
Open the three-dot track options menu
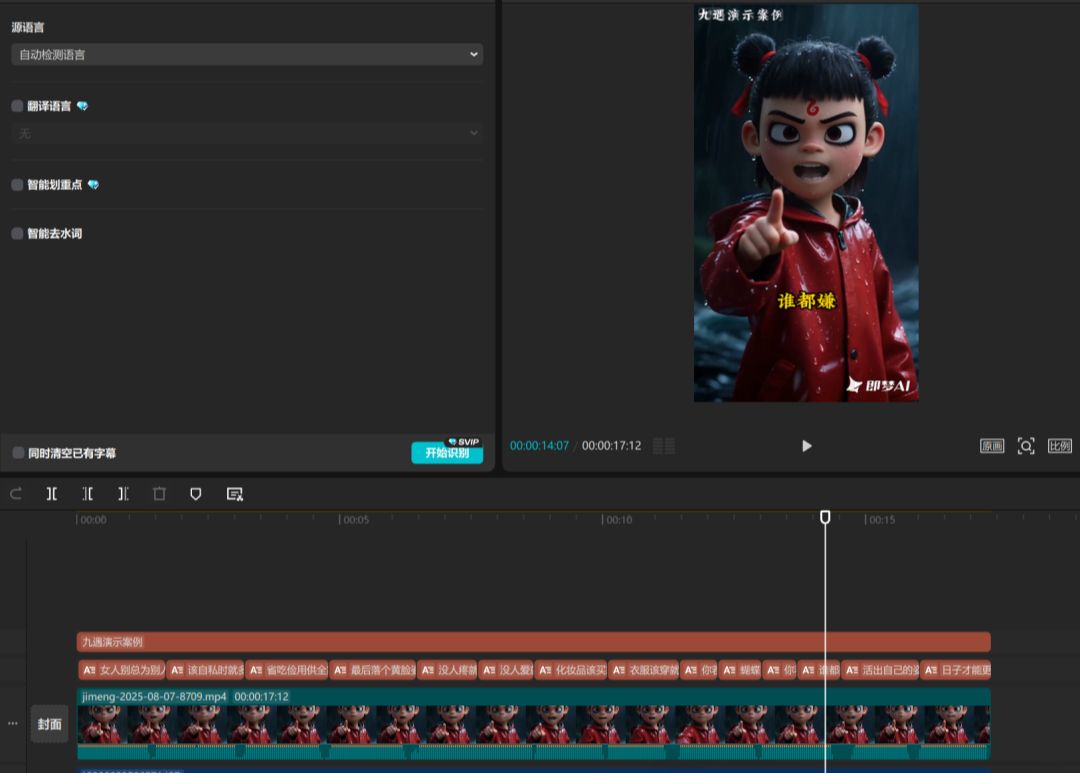[13, 723]
